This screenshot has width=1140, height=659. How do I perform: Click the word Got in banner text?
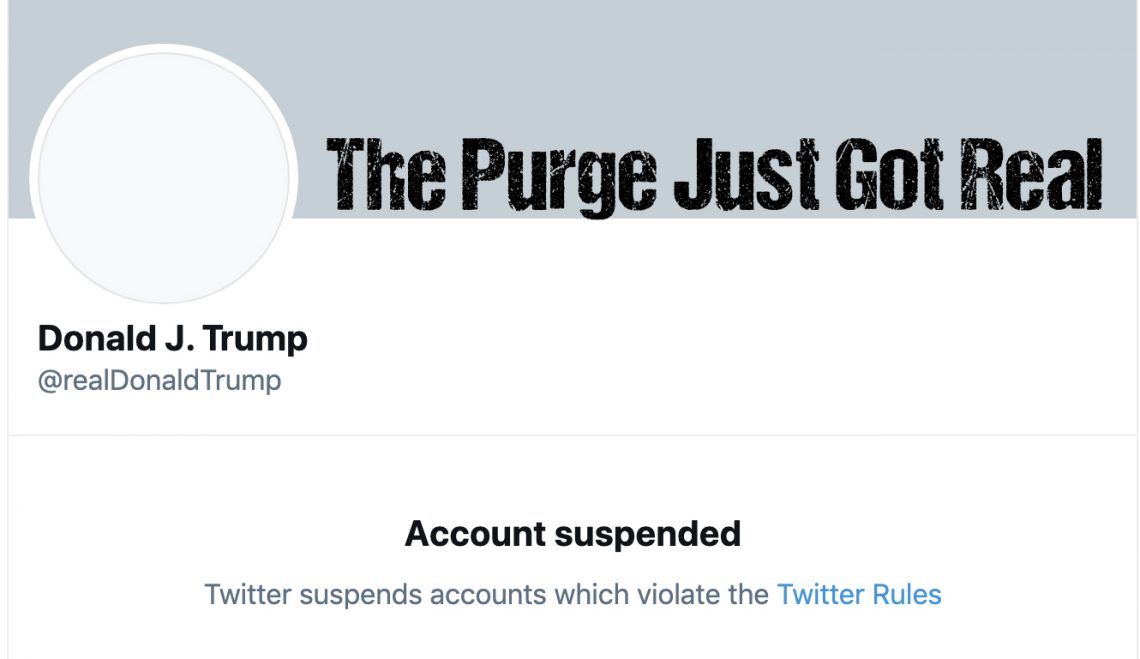click(888, 175)
